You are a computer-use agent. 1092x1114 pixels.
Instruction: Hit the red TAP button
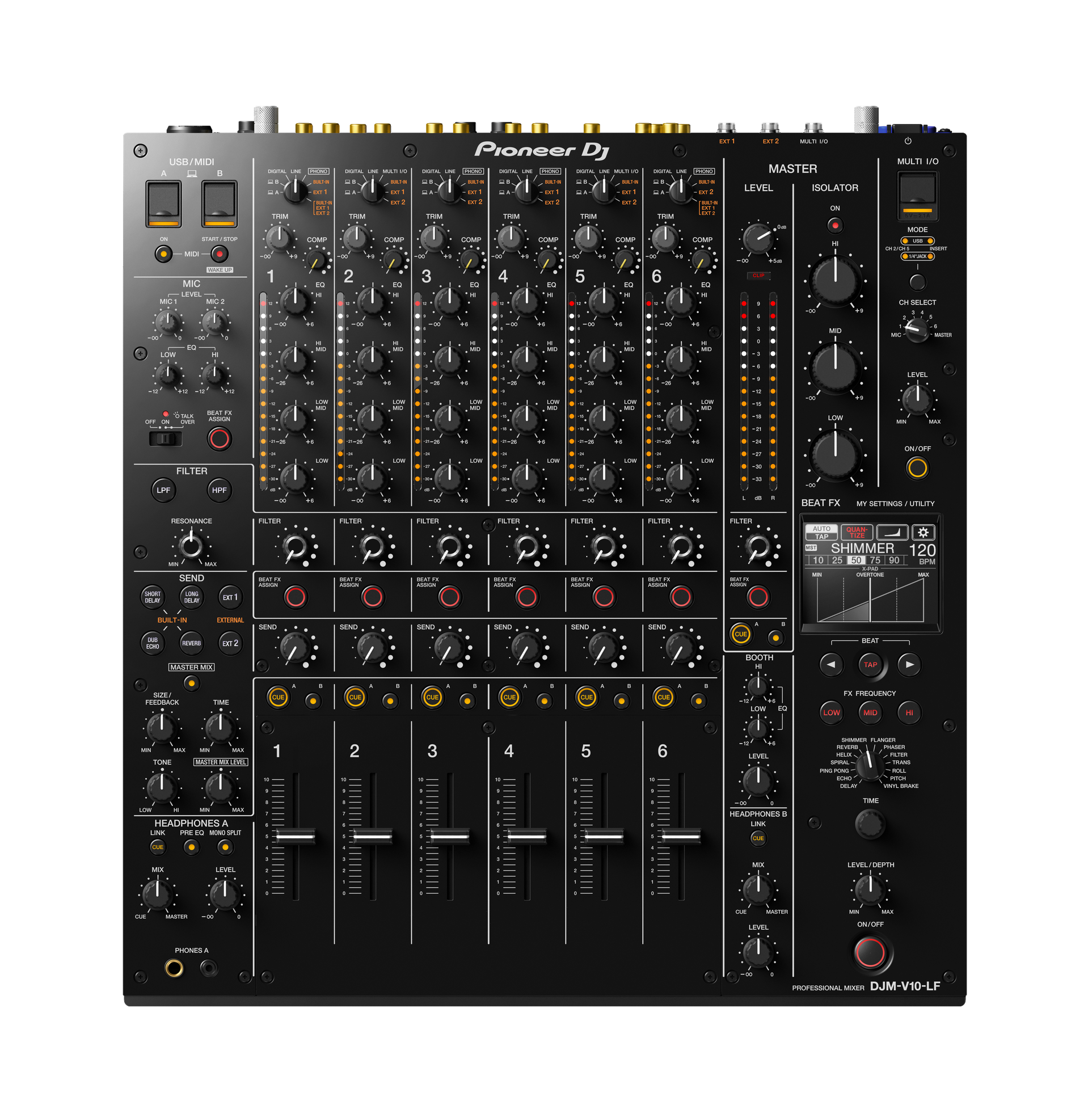point(870,665)
